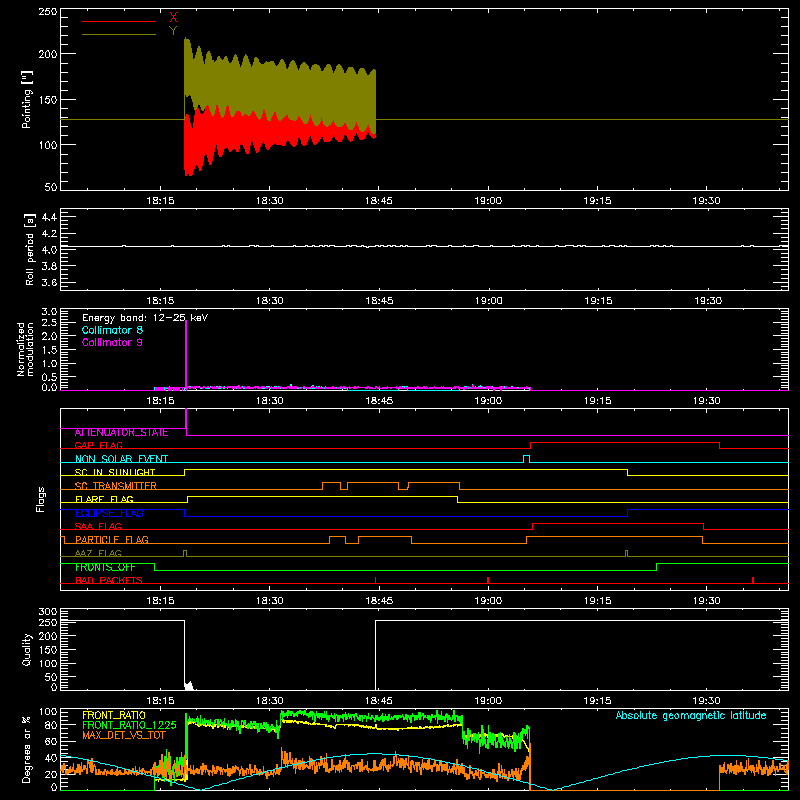Viewport: 800px width, 800px height.
Task: Select the olive Y legend label
Action: point(173,31)
